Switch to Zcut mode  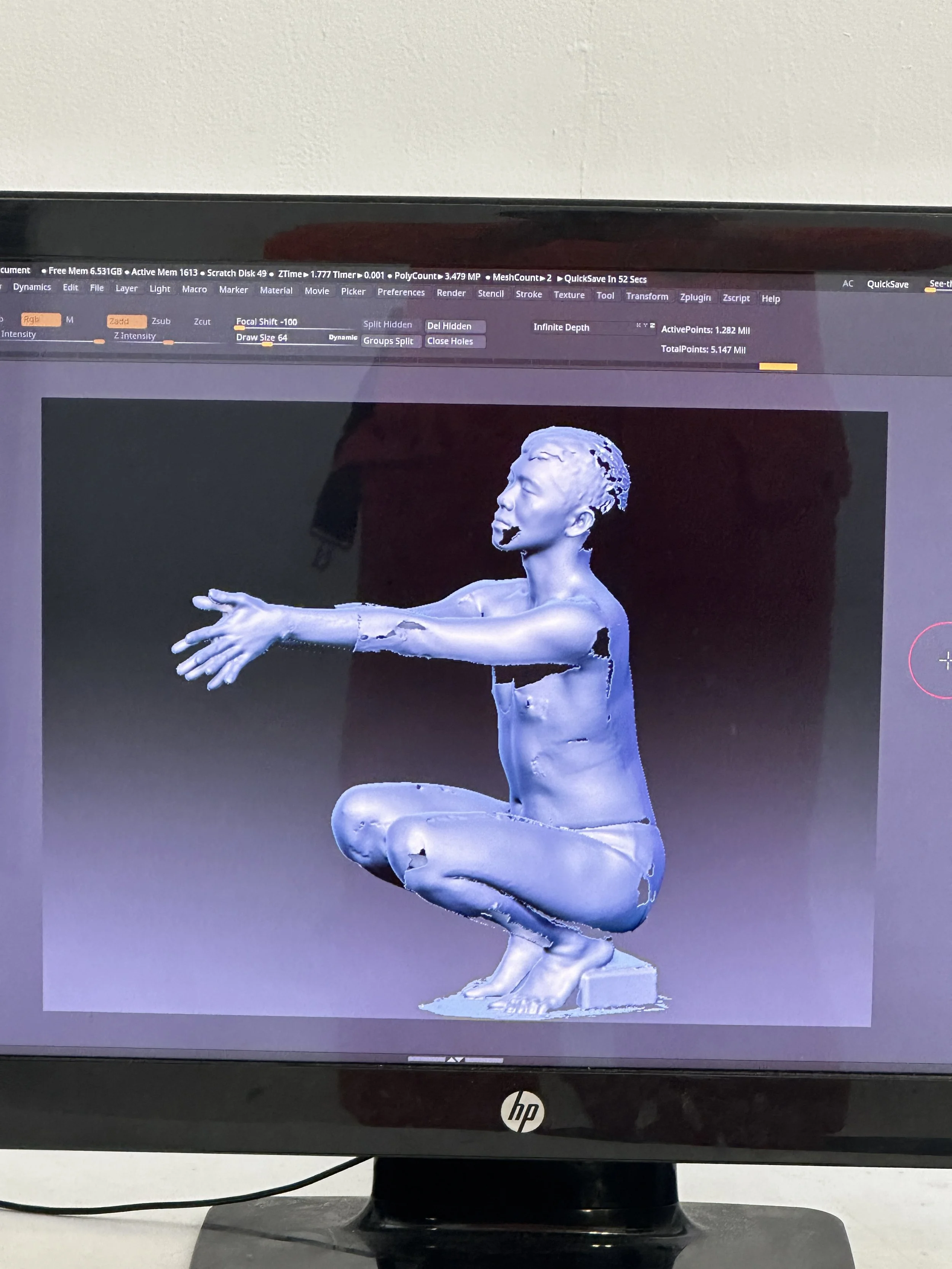point(202,322)
